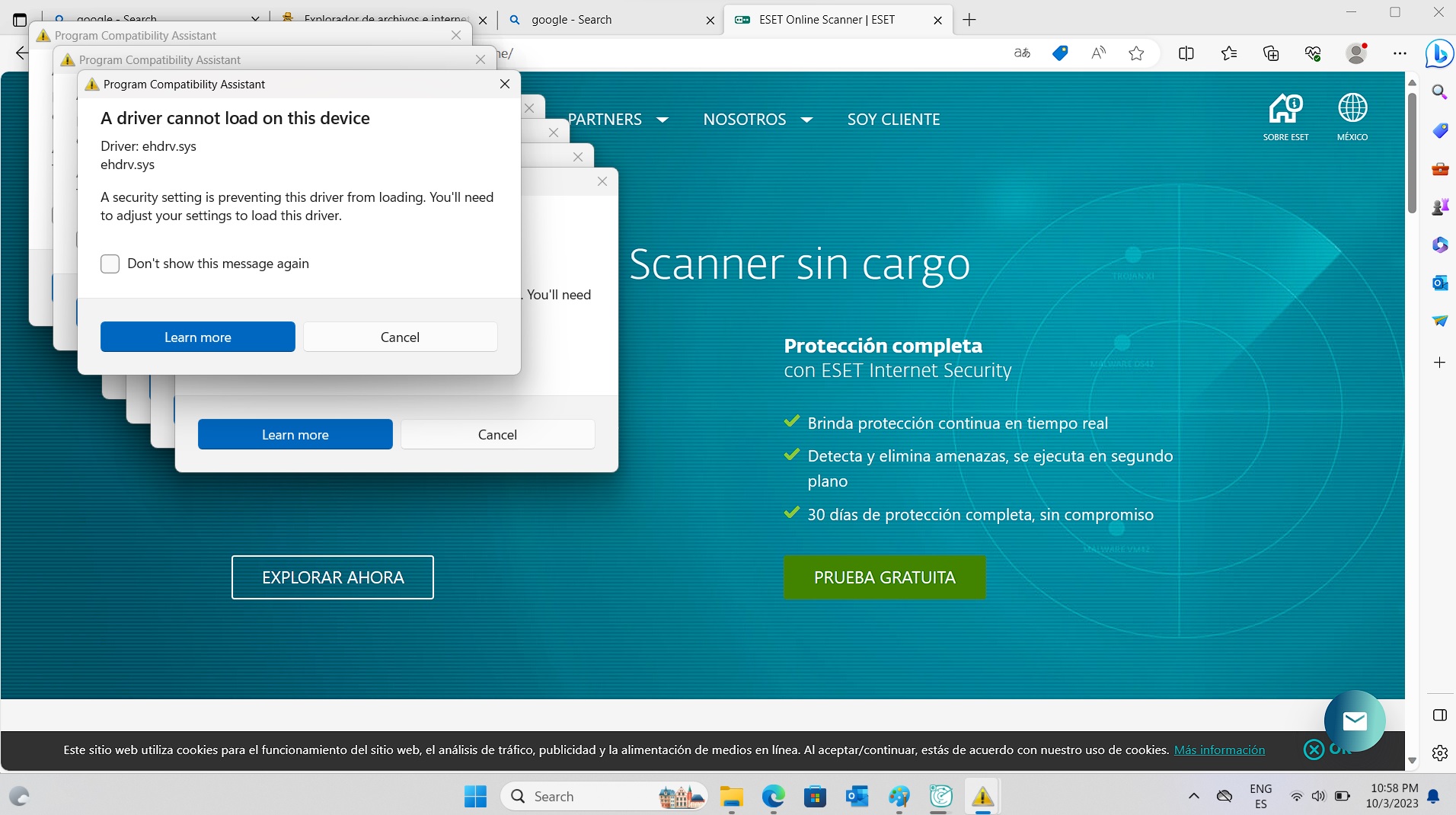The width and height of the screenshot is (1456, 815).
Task: Open Microsoft Store from taskbar
Action: tap(815, 797)
